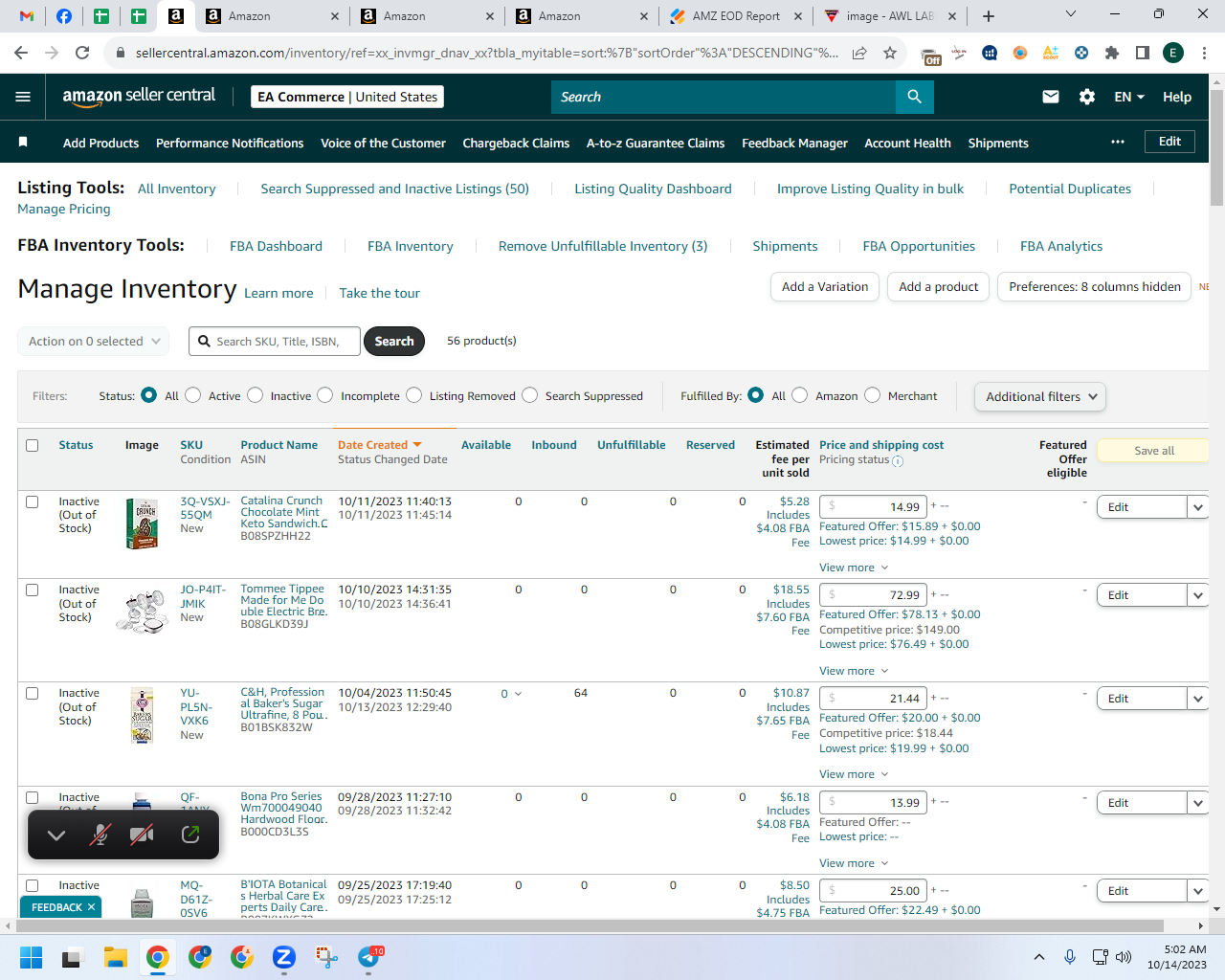Open the Settings gear icon
The width and height of the screenshot is (1225, 980).
pos(1087,97)
